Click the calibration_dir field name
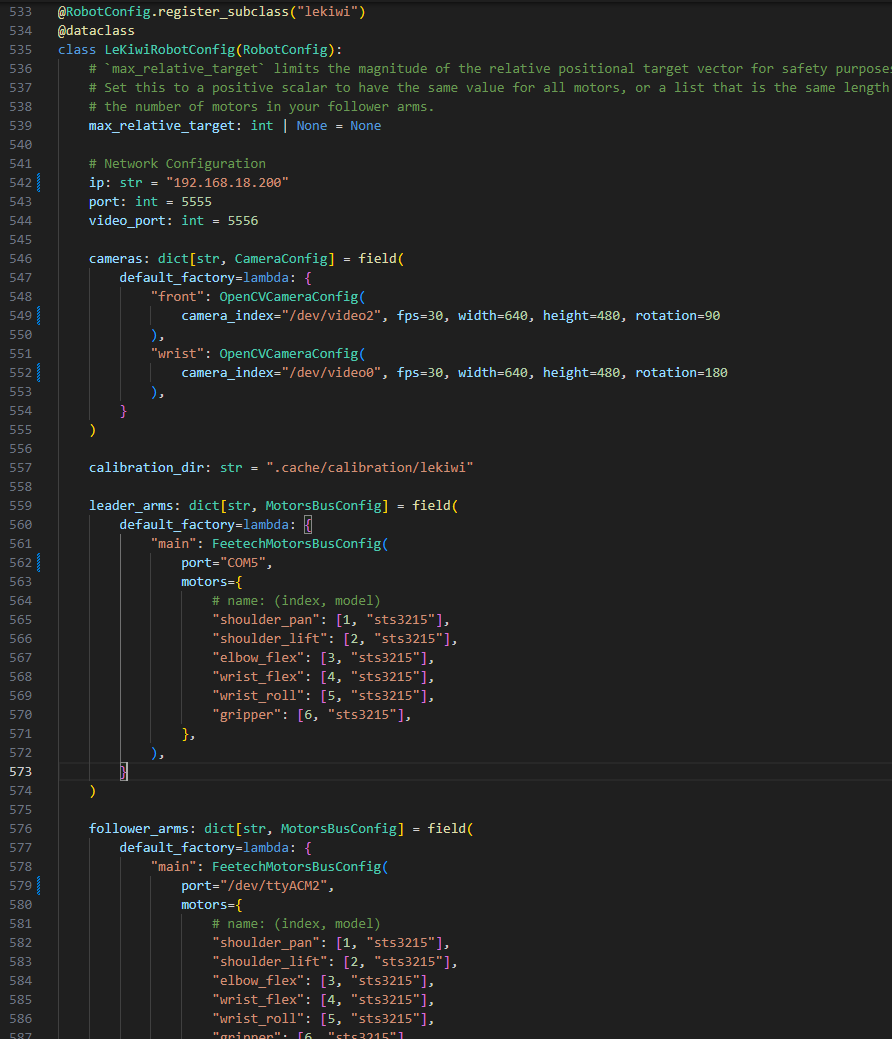This screenshot has height=1039, width=892. coord(146,468)
